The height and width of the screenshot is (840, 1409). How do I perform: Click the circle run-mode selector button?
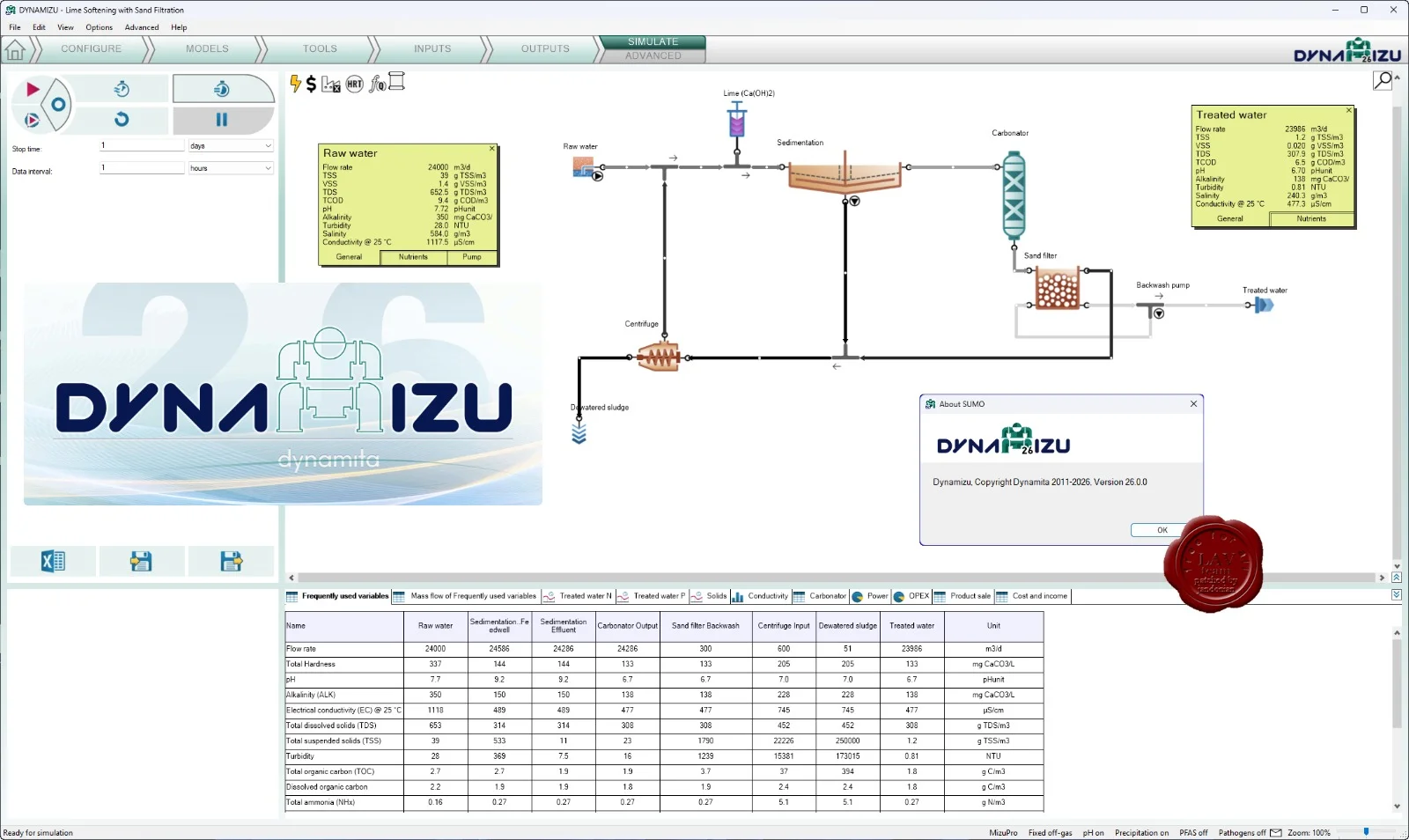click(x=58, y=104)
